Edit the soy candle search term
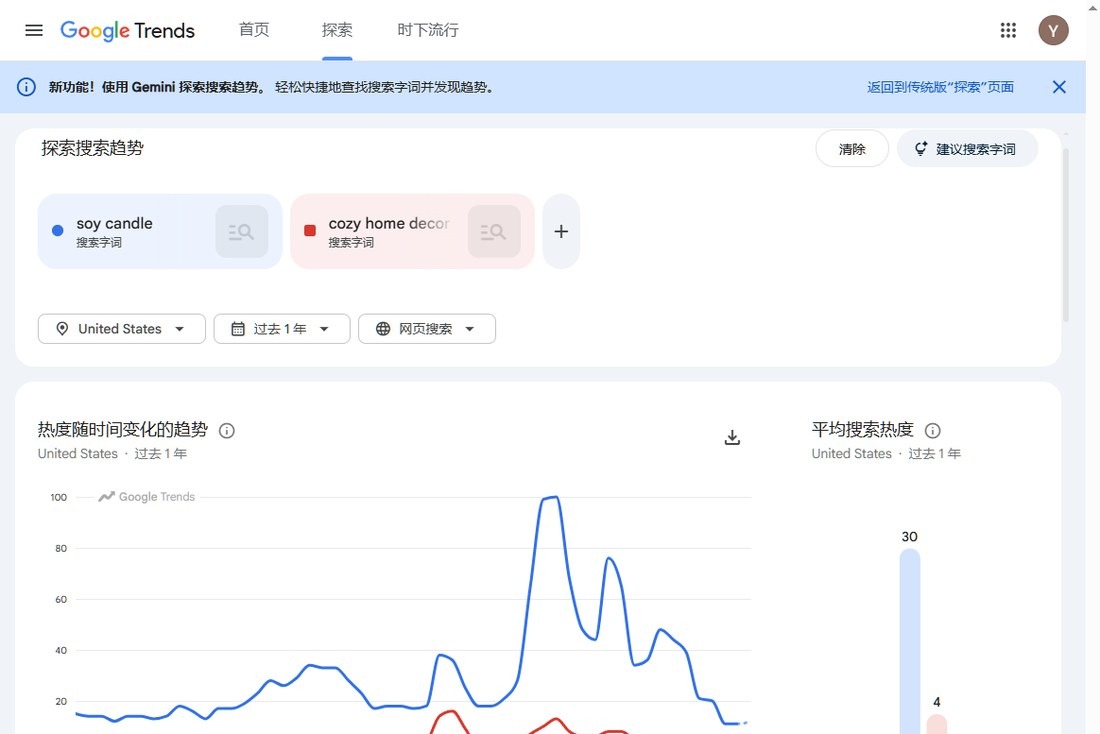1100x734 pixels. pos(114,224)
